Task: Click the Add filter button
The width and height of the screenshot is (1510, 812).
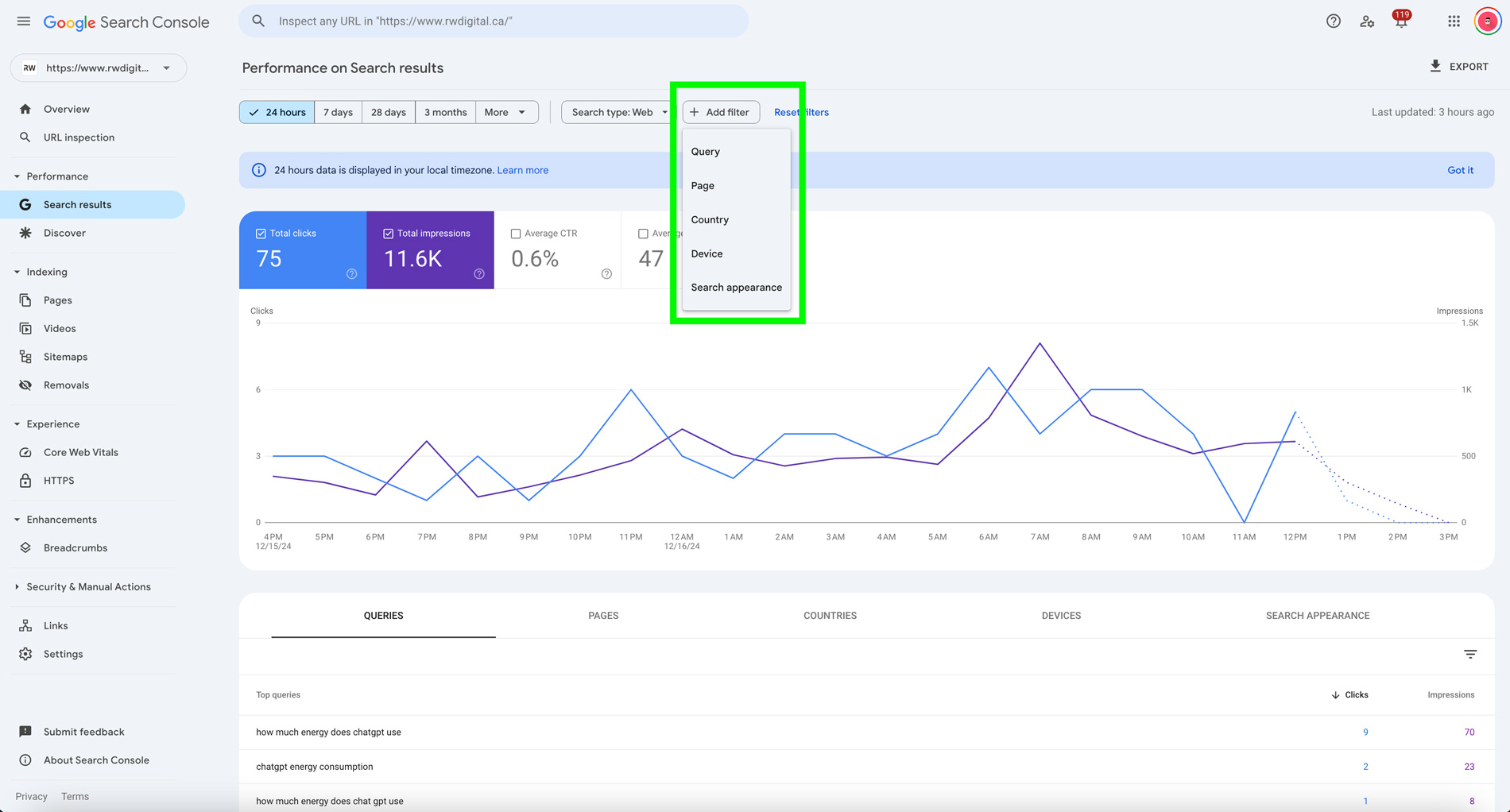Action: (x=721, y=112)
